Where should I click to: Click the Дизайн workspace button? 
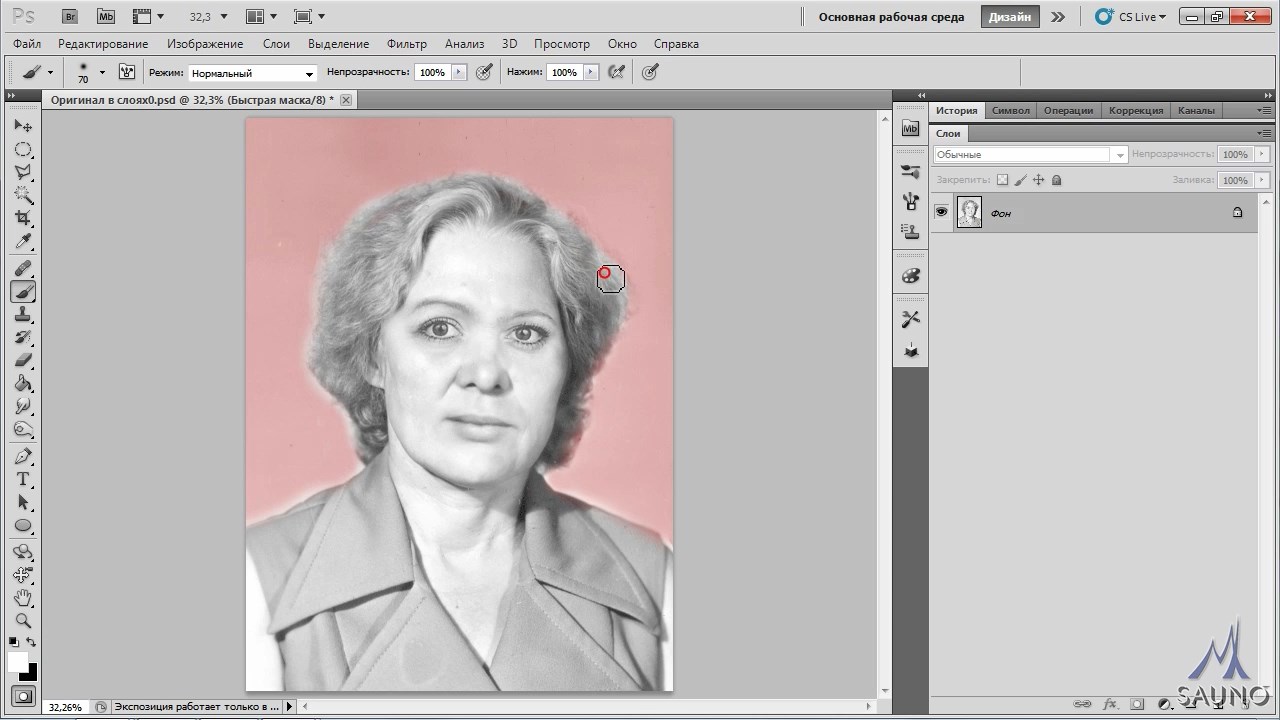coord(1010,17)
